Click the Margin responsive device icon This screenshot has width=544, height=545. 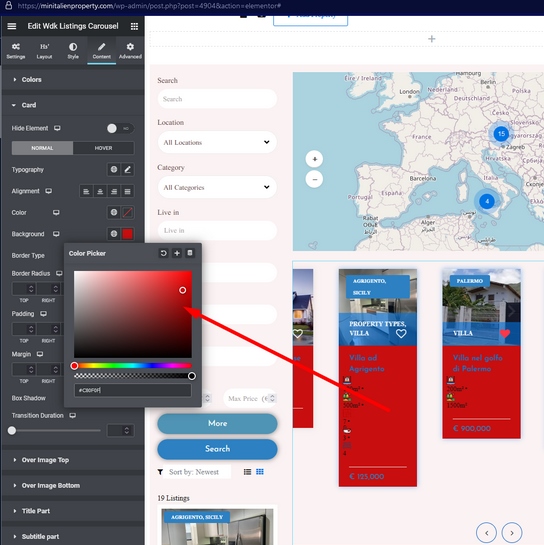pyautogui.click(x=40, y=354)
